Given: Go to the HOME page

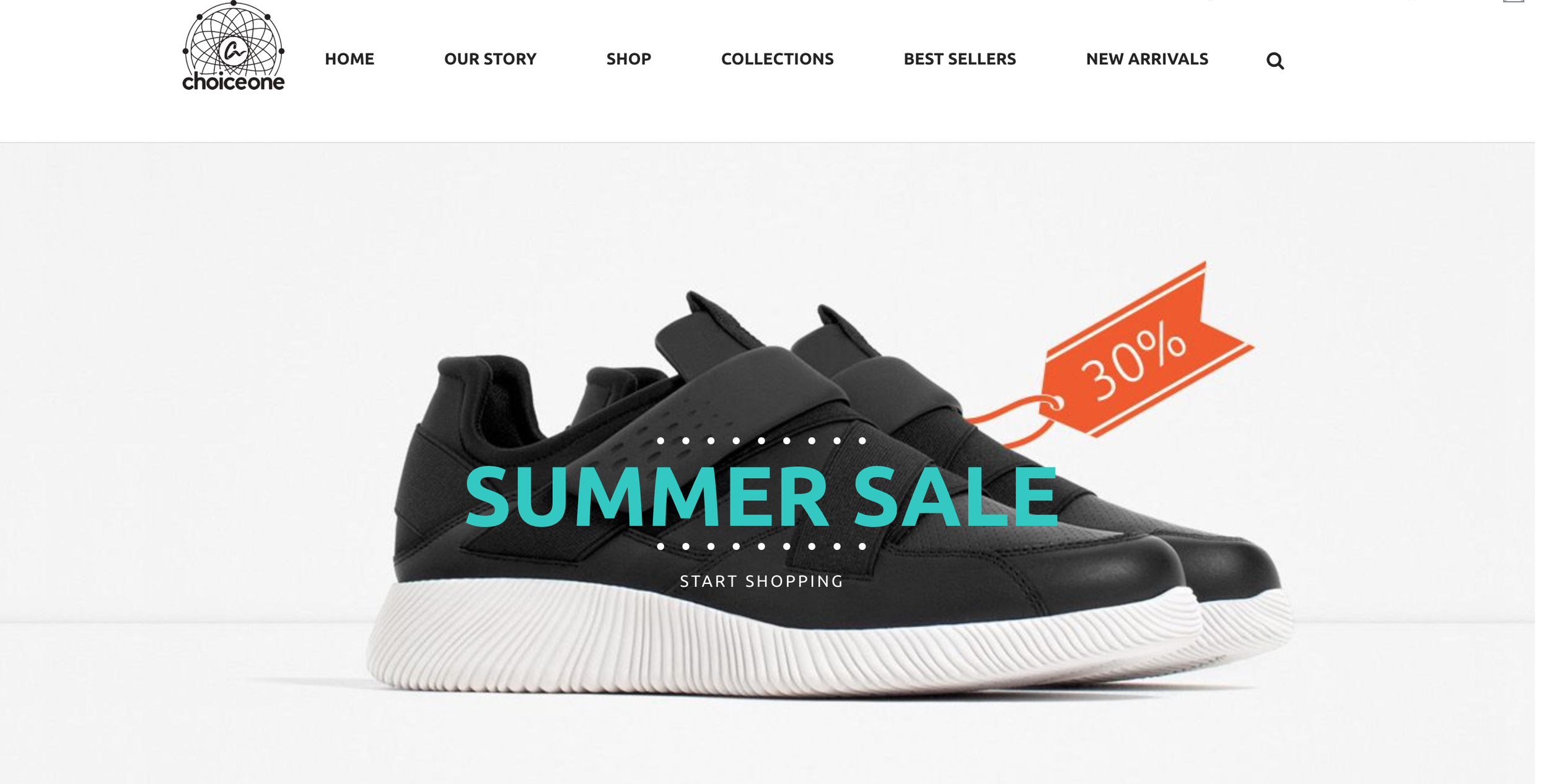Looking at the screenshot, I should coord(349,59).
